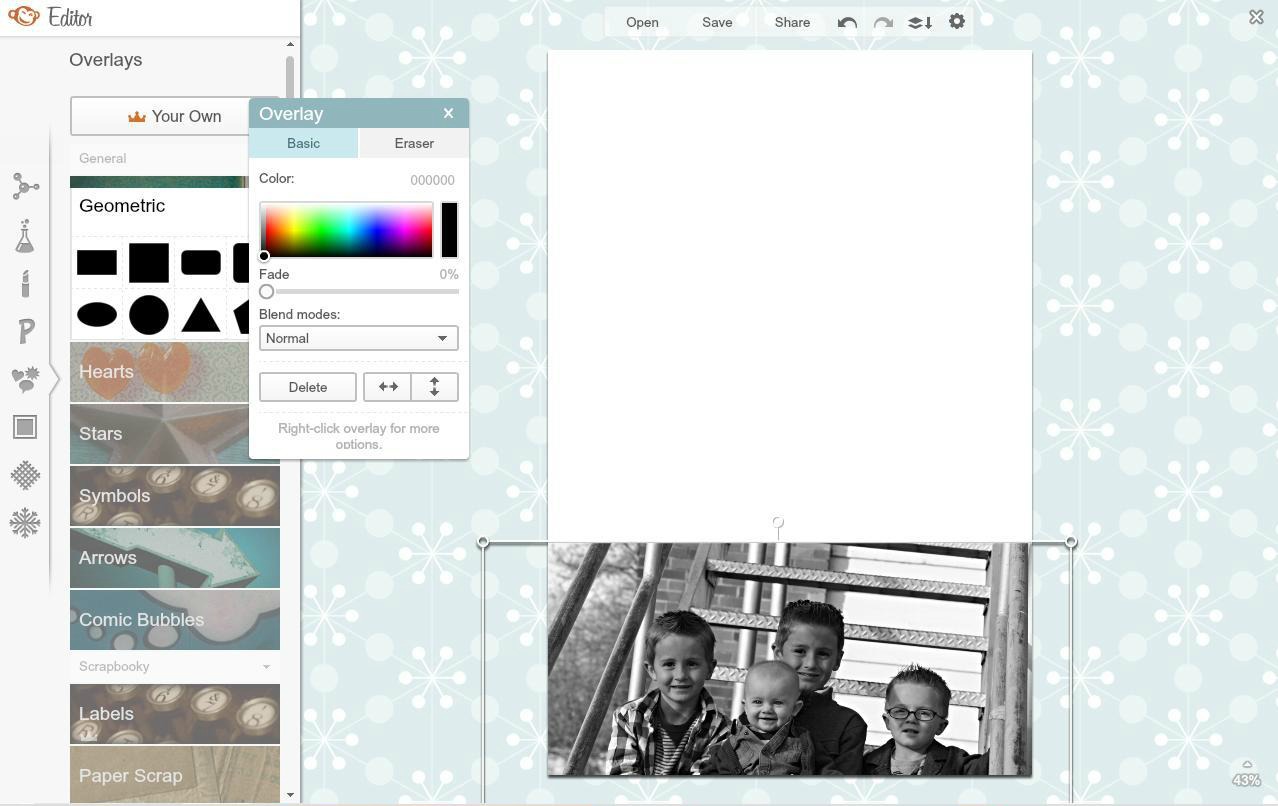Select the Overlays butterfly icon

point(25,379)
